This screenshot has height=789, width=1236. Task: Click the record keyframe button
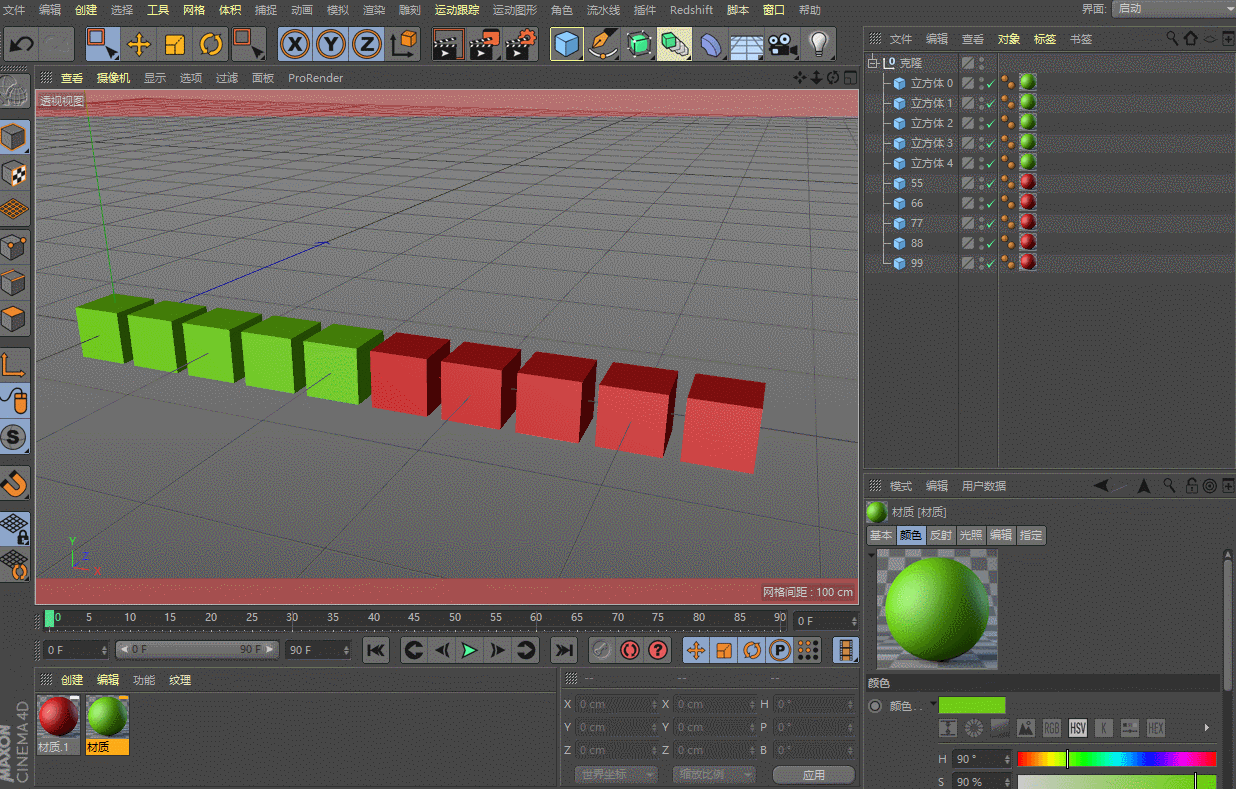pyautogui.click(x=601, y=650)
